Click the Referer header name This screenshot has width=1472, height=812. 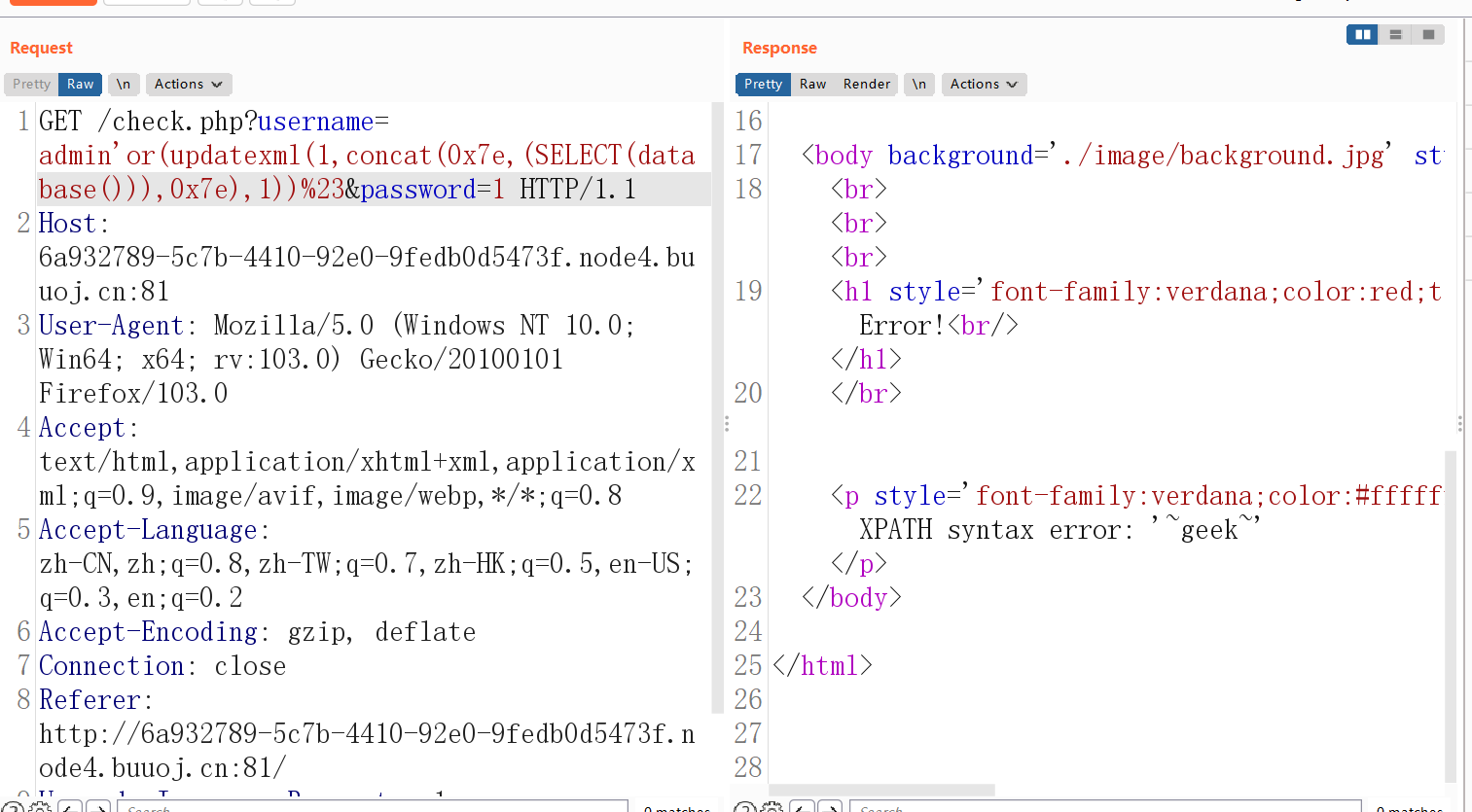click(x=89, y=700)
